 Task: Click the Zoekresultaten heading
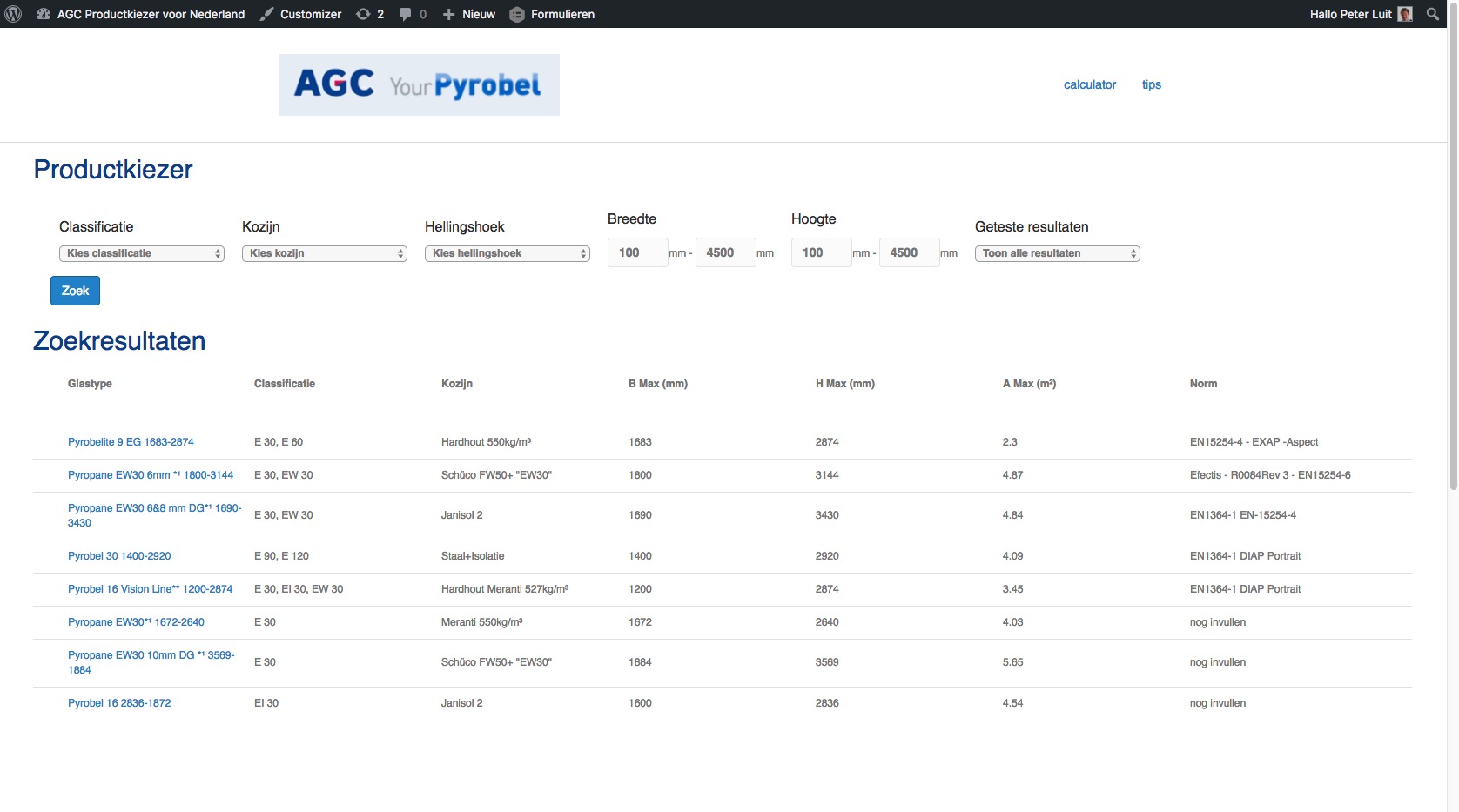pyautogui.click(x=119, y=341)
